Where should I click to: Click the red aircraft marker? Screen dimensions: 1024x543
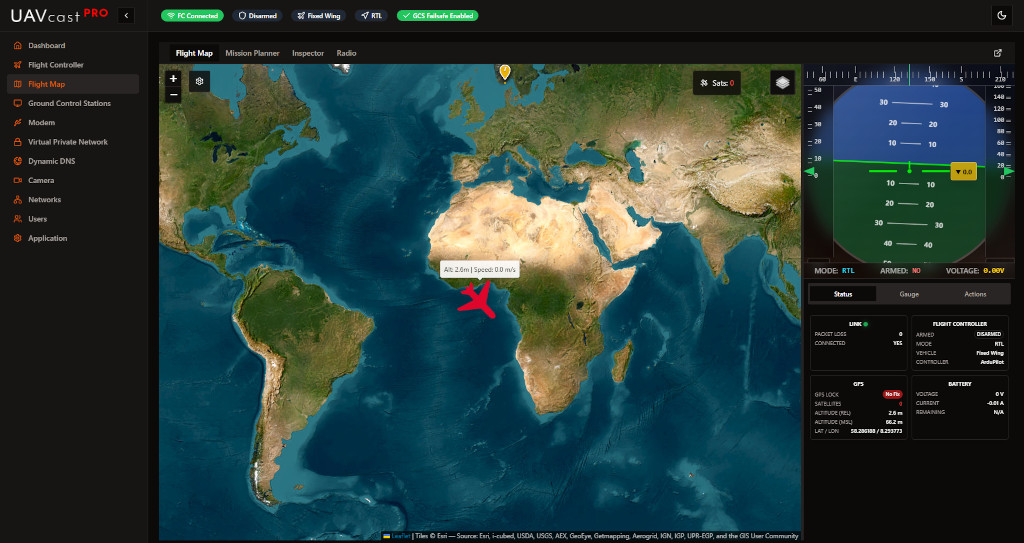pos(476,300)
